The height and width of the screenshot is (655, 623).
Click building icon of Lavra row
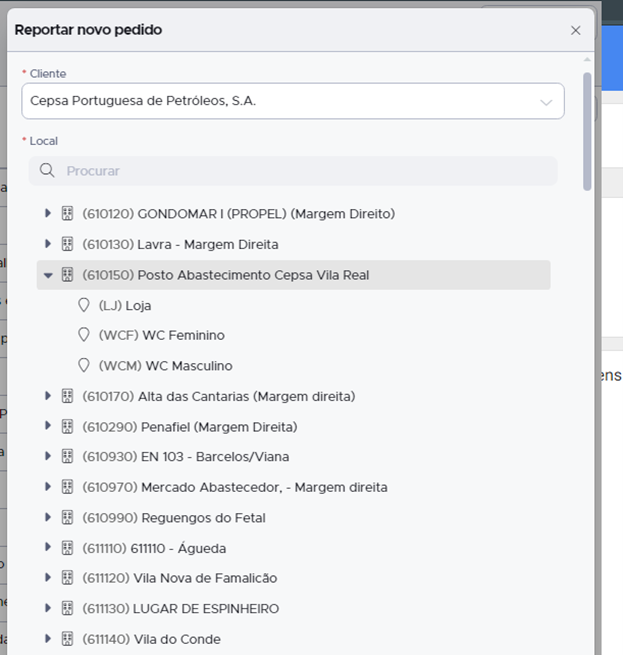pos(67,244)
